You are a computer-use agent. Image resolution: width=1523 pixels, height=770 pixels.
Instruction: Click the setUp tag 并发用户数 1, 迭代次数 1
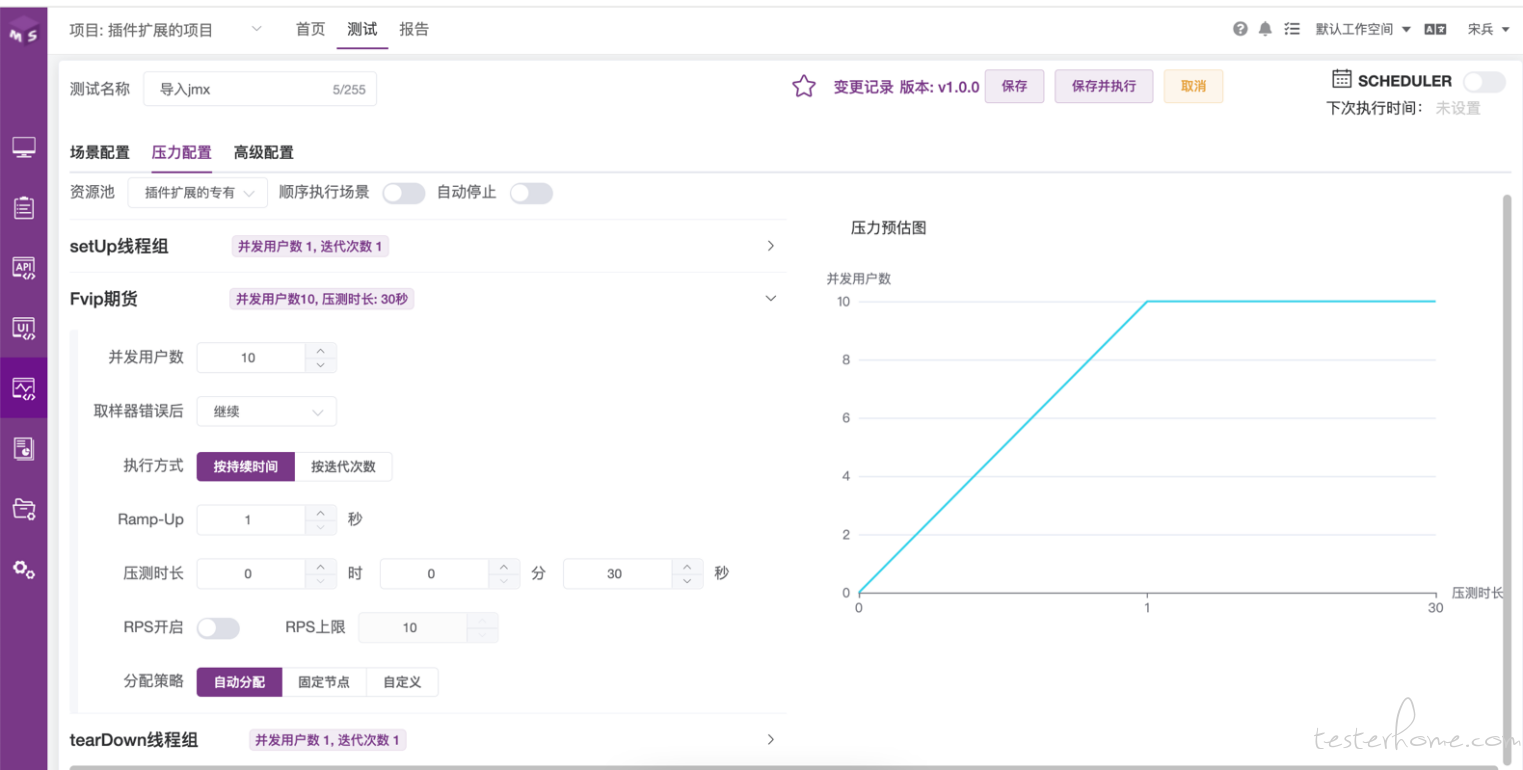(x=310, y=246)
